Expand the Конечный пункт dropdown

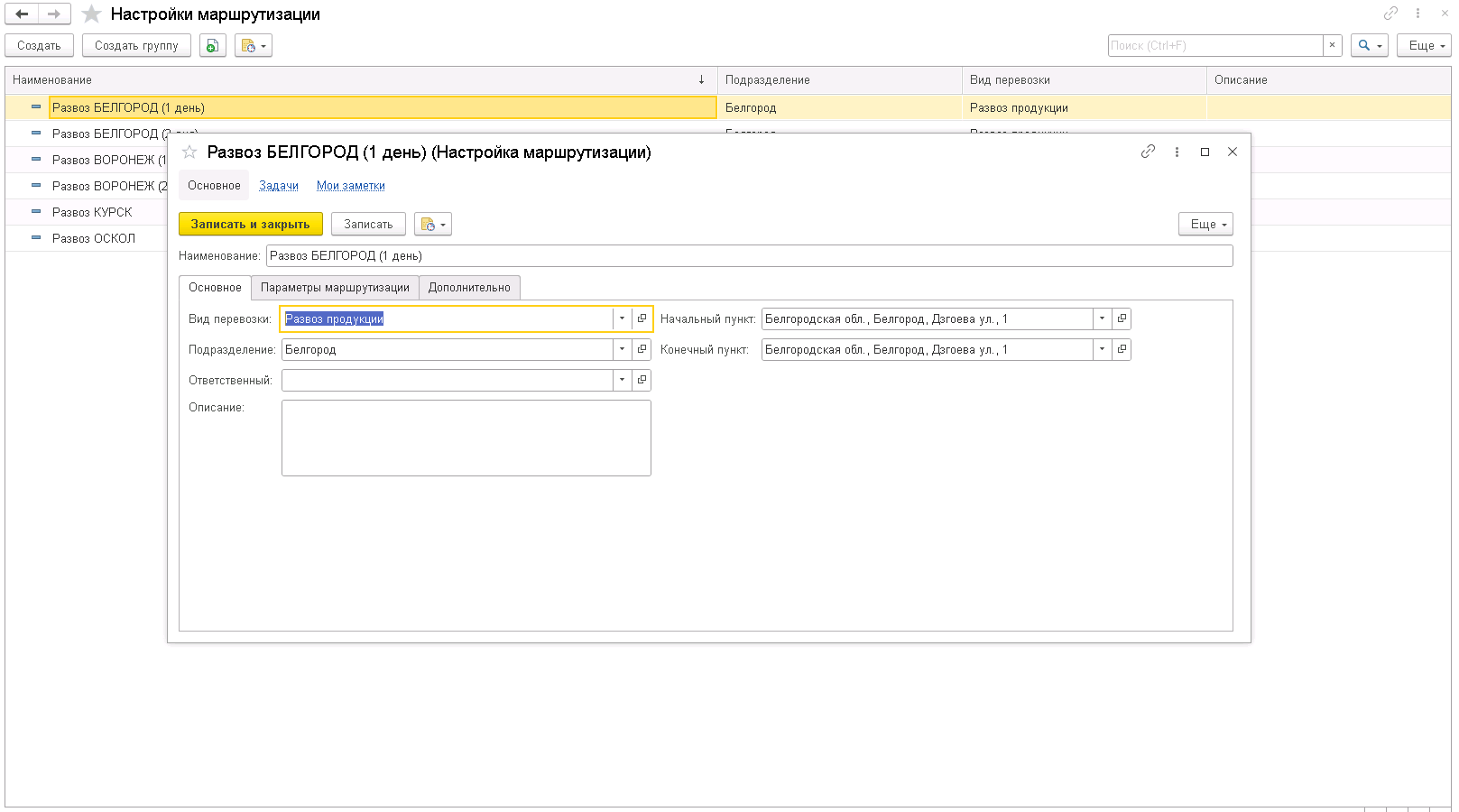[1102, 349]
